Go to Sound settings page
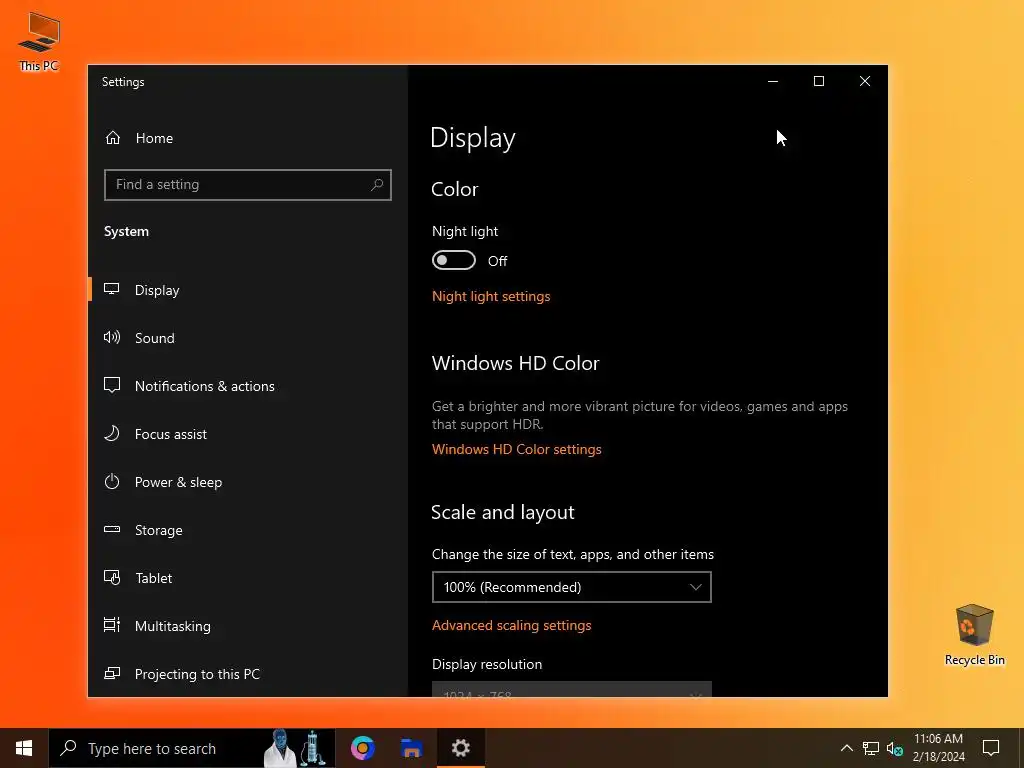This screenshot has height=768, width=1024. coord(248,338)
